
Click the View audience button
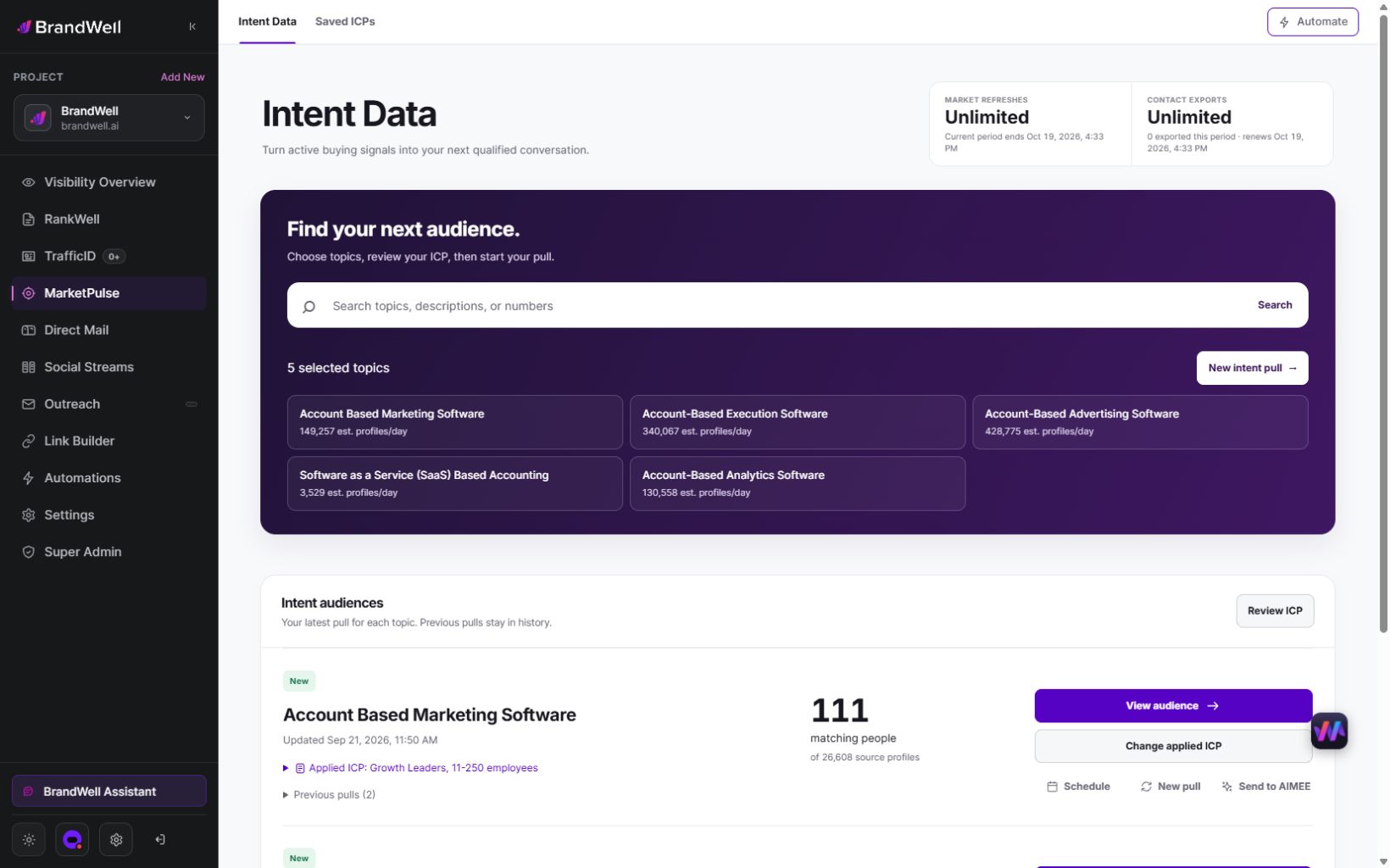coord(1173,705)
